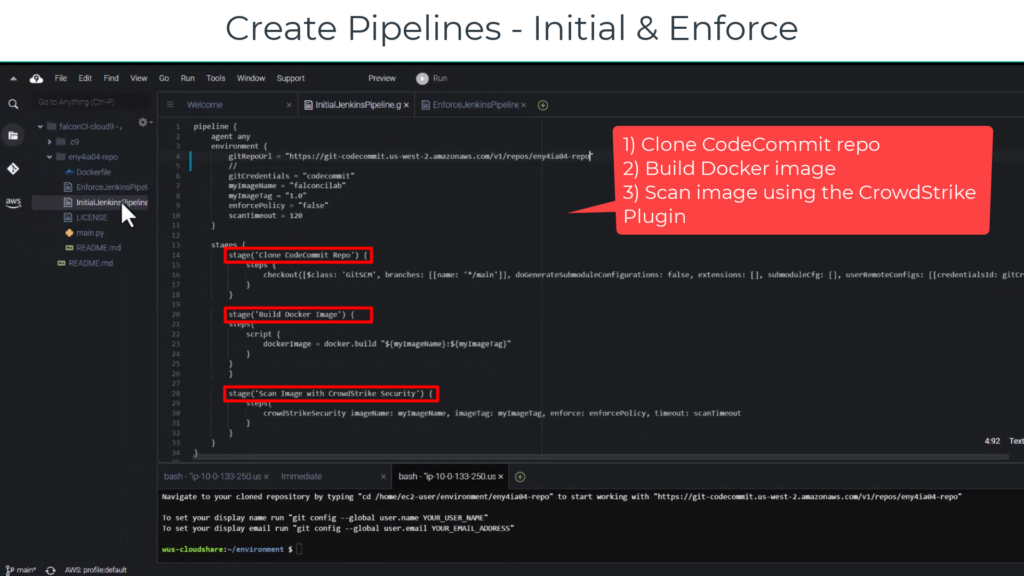Click the sync changes icon in status bar
Viewport: 1024px width, 576px height.
coord(50,570)
